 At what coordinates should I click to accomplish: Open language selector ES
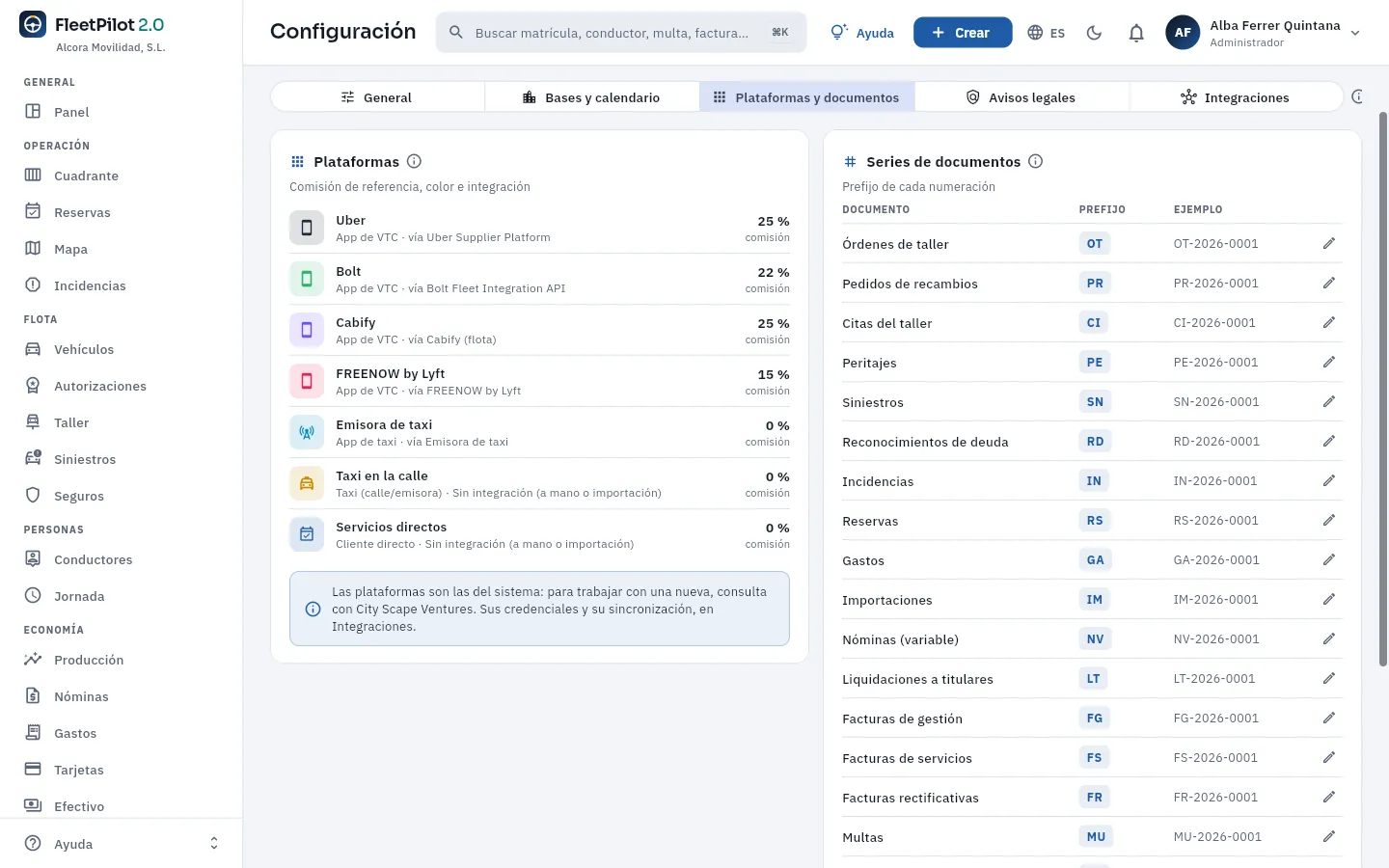click(x=1047, y=33)
